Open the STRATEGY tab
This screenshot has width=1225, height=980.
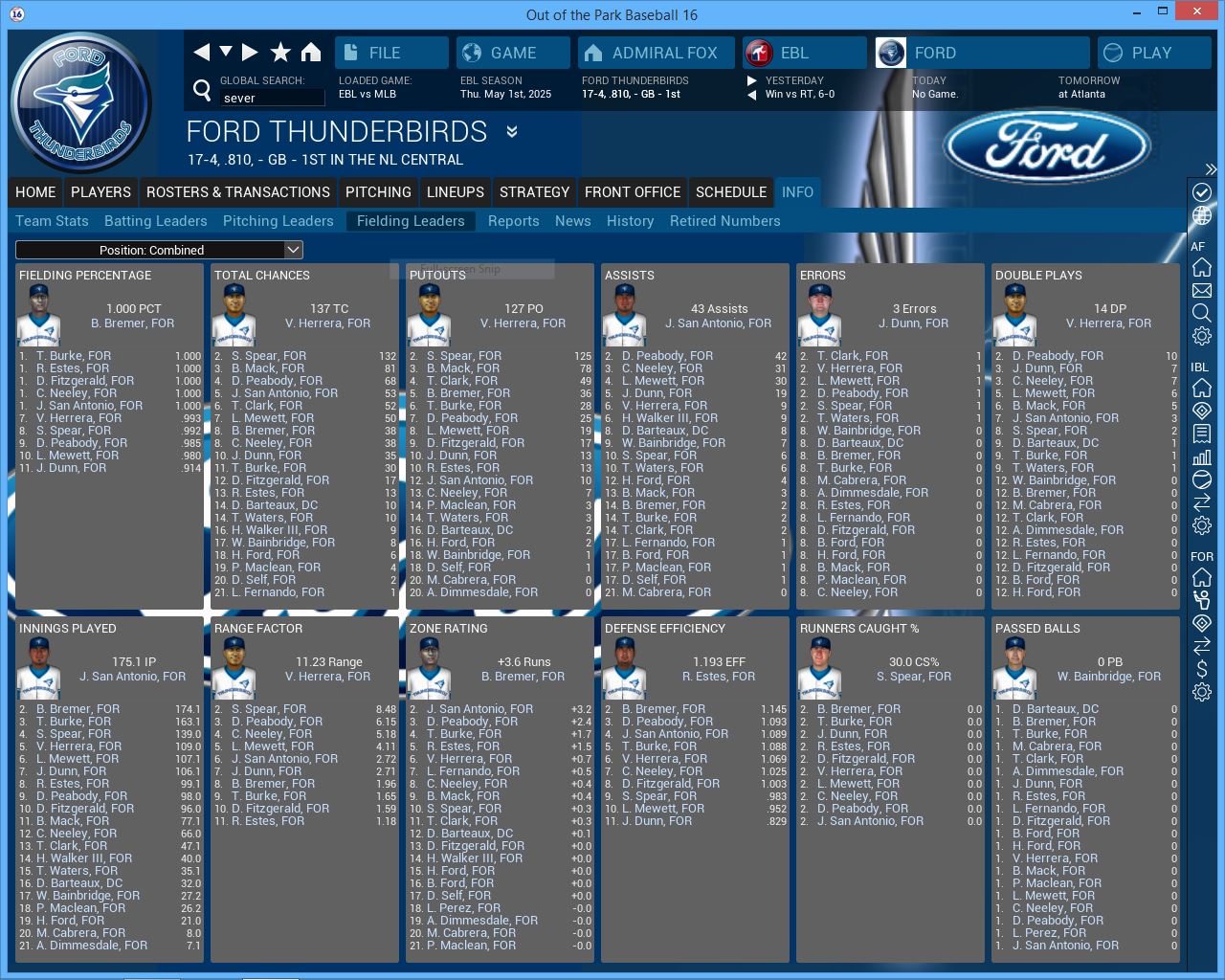pyautogui.click(x=534, y=192)
